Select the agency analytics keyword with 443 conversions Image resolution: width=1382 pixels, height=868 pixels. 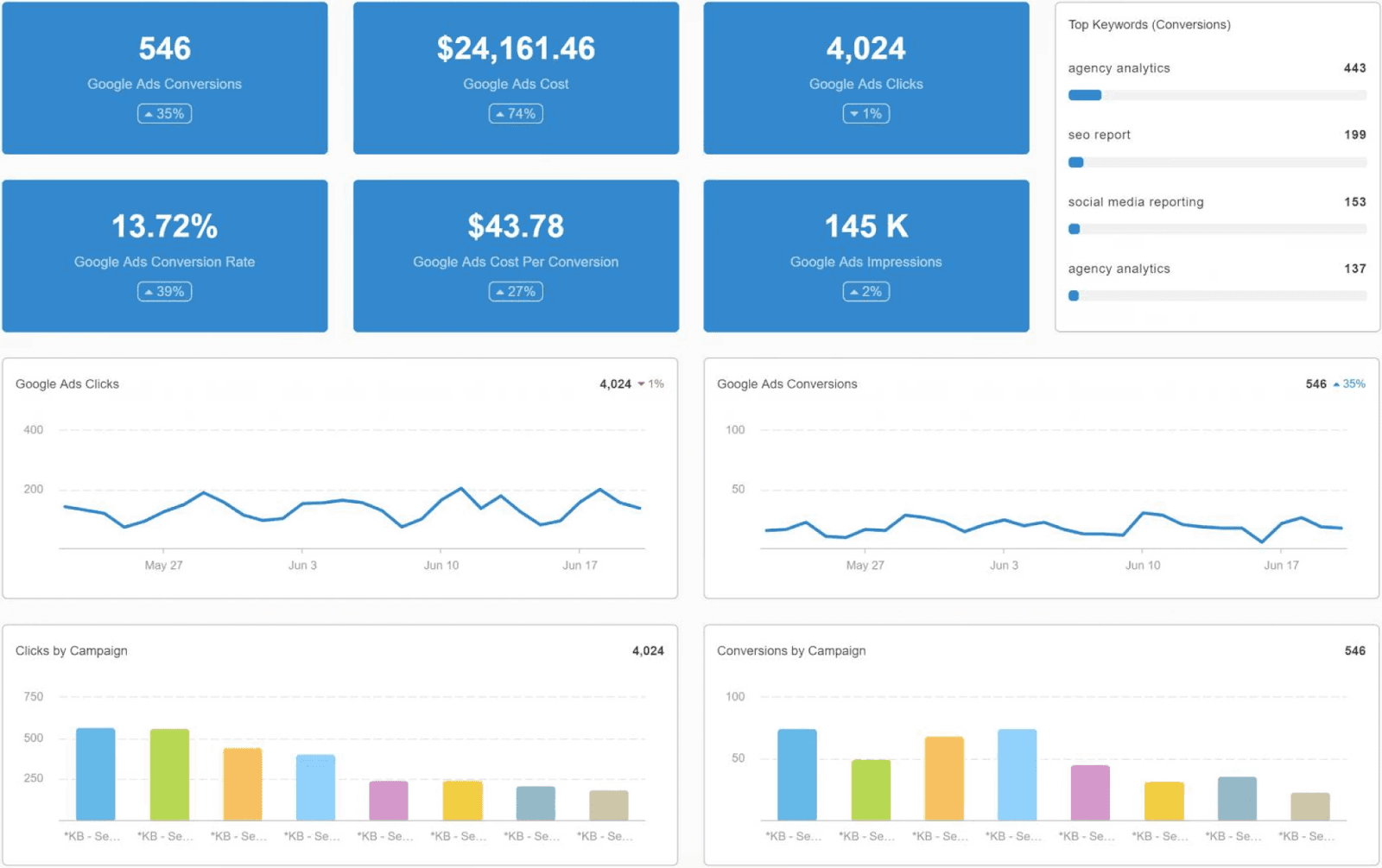tap(1119, 68)
